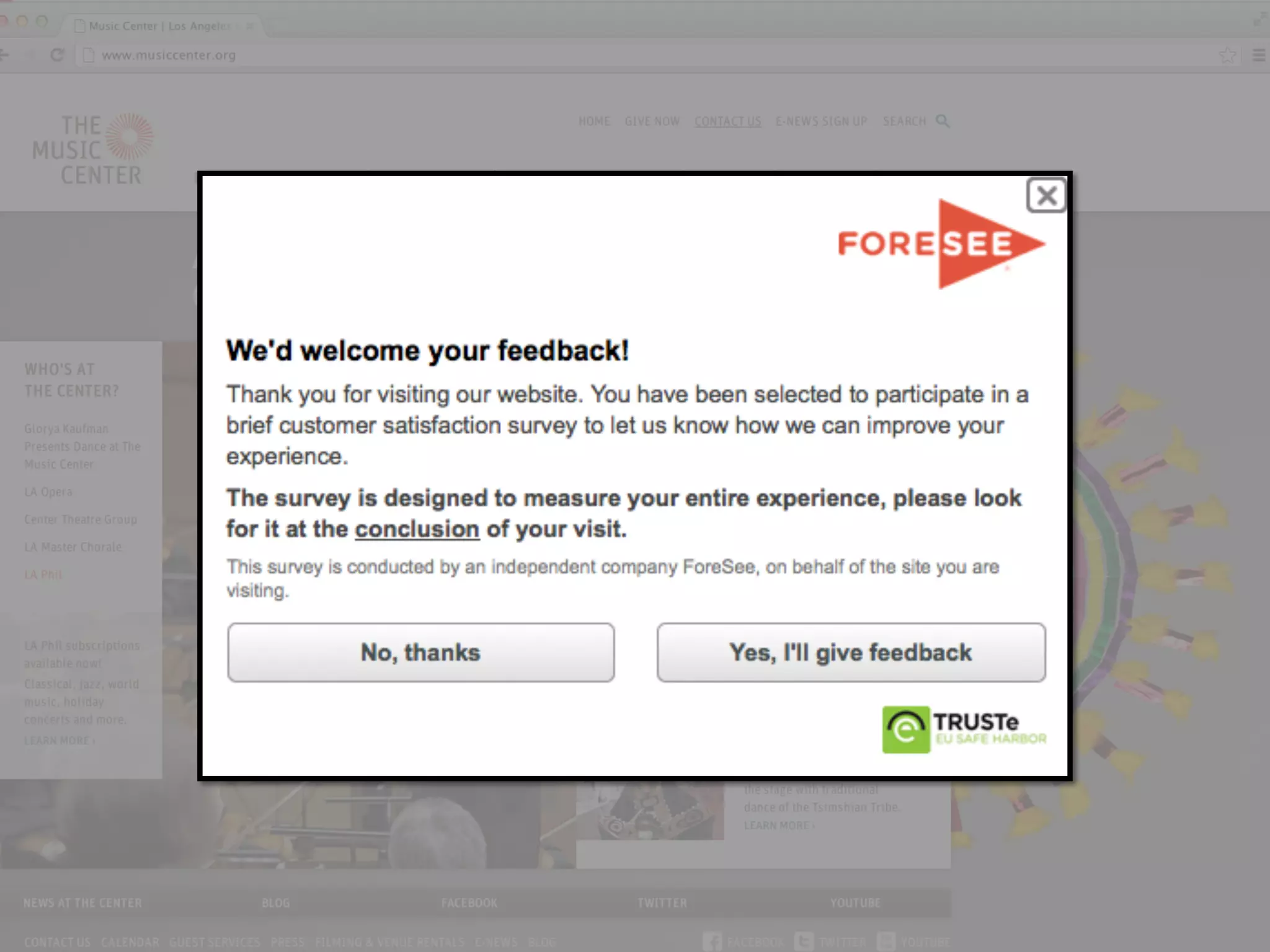Select the Music Center browser tab
The width and height of the screenshot is (1270, 952).
tap(160, 26)
